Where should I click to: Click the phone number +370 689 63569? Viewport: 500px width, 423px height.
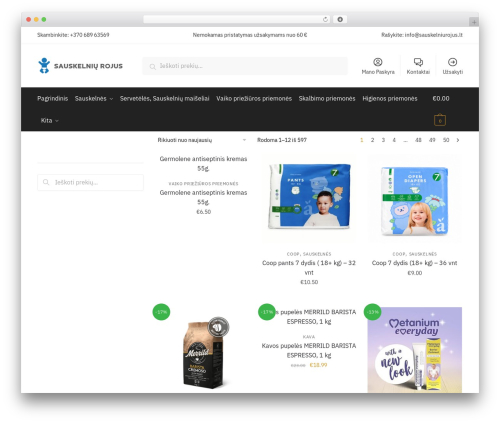pos(89,35)
